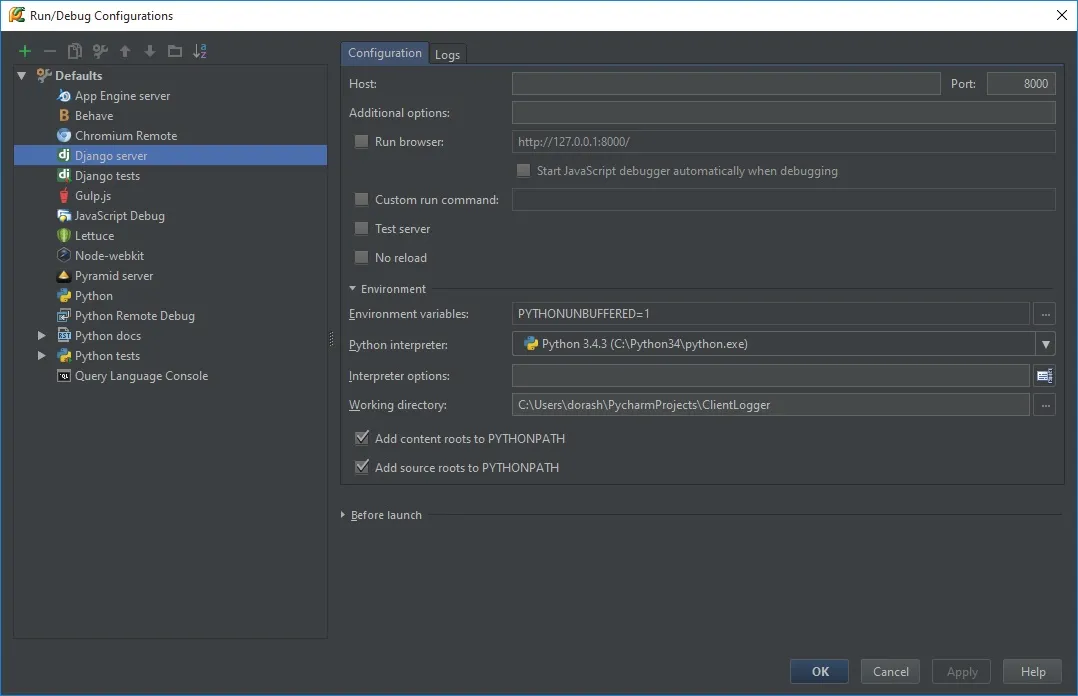The height and width of the screenshot is (696, 1078).
Task: Switch to the Configuration tab
Action: click(384, 53)
